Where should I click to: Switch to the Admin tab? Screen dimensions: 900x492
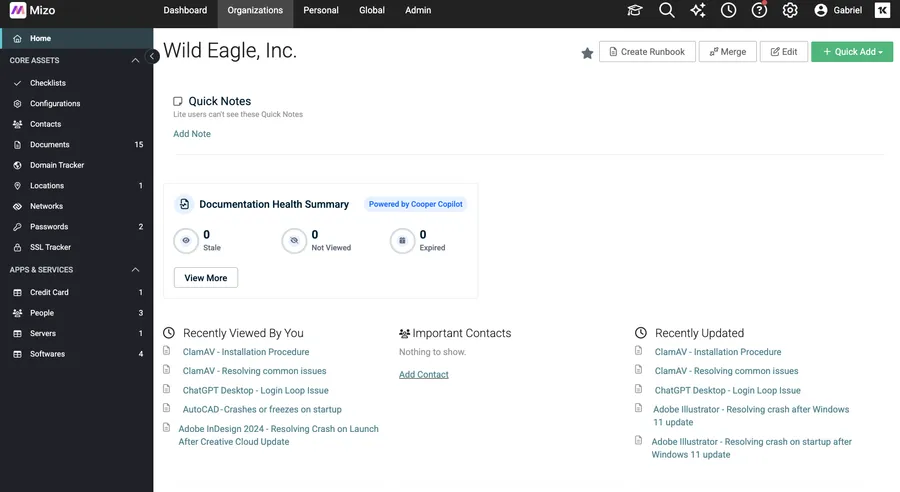[x=418, y=10]
